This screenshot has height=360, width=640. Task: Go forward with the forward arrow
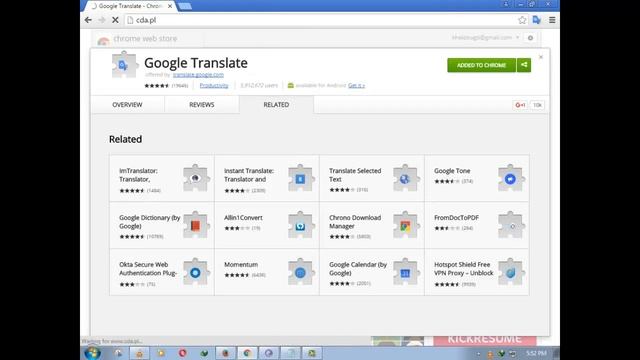[x=102, y=20]
